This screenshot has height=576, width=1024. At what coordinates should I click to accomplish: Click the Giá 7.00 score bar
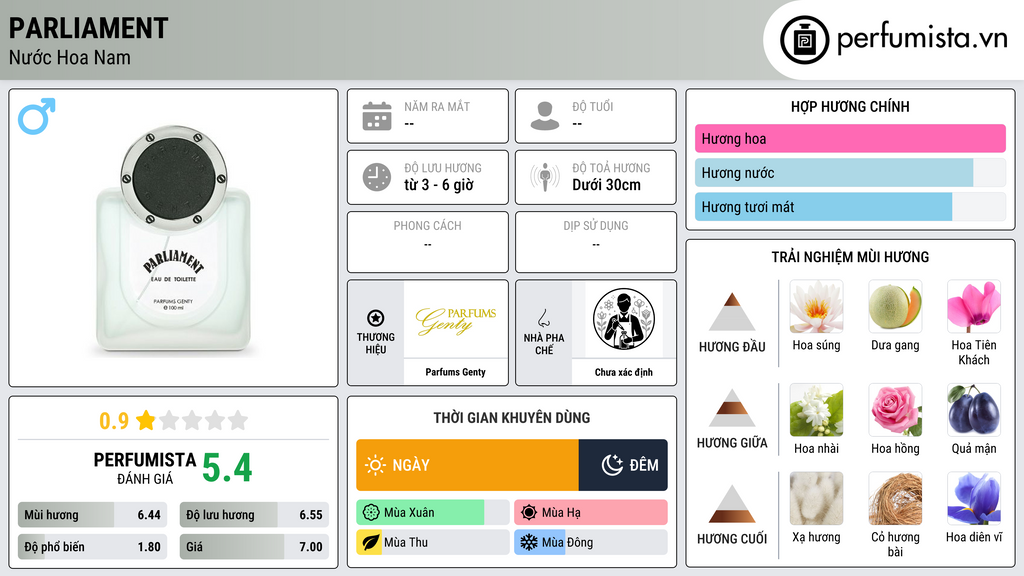tap(254, 547)
